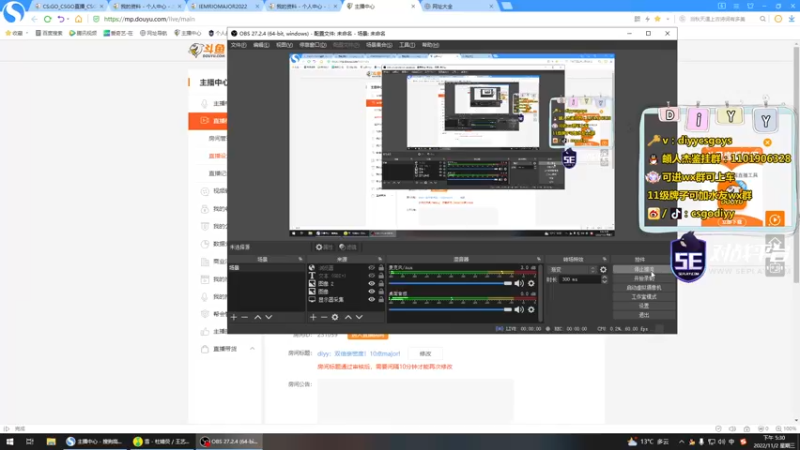
Task: Click transition duration 300 ms field
Action: click(580, 280)
